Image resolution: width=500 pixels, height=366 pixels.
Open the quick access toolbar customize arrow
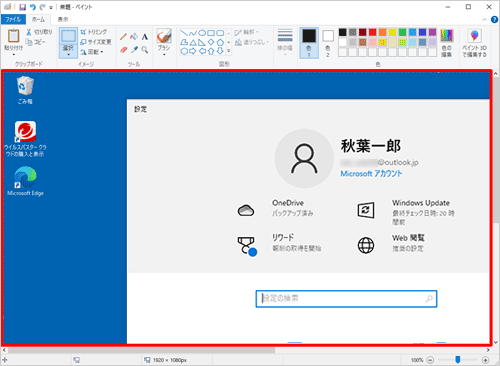coord(51,7)
